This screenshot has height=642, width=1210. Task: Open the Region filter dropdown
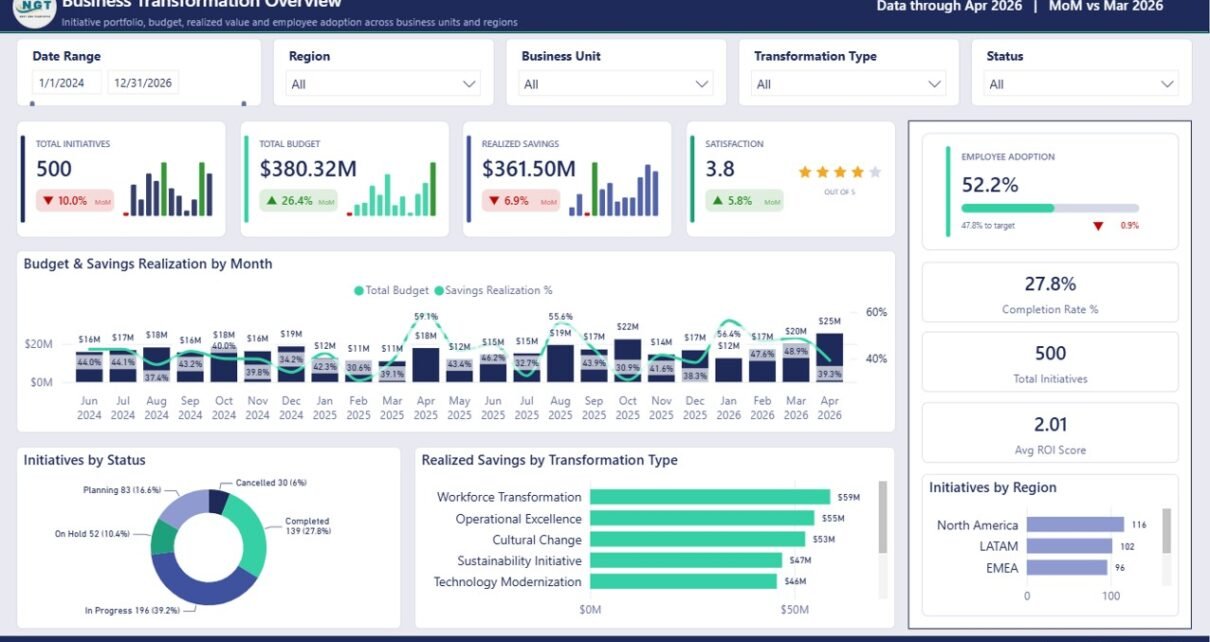tap(384, 84)
